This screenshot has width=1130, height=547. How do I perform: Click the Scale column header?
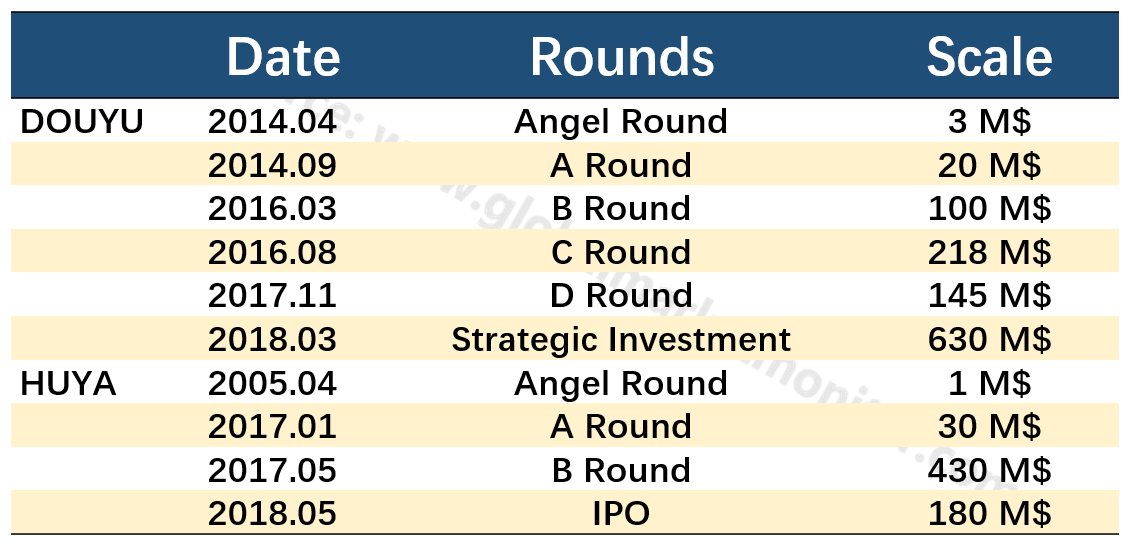[x=989, y=57]
